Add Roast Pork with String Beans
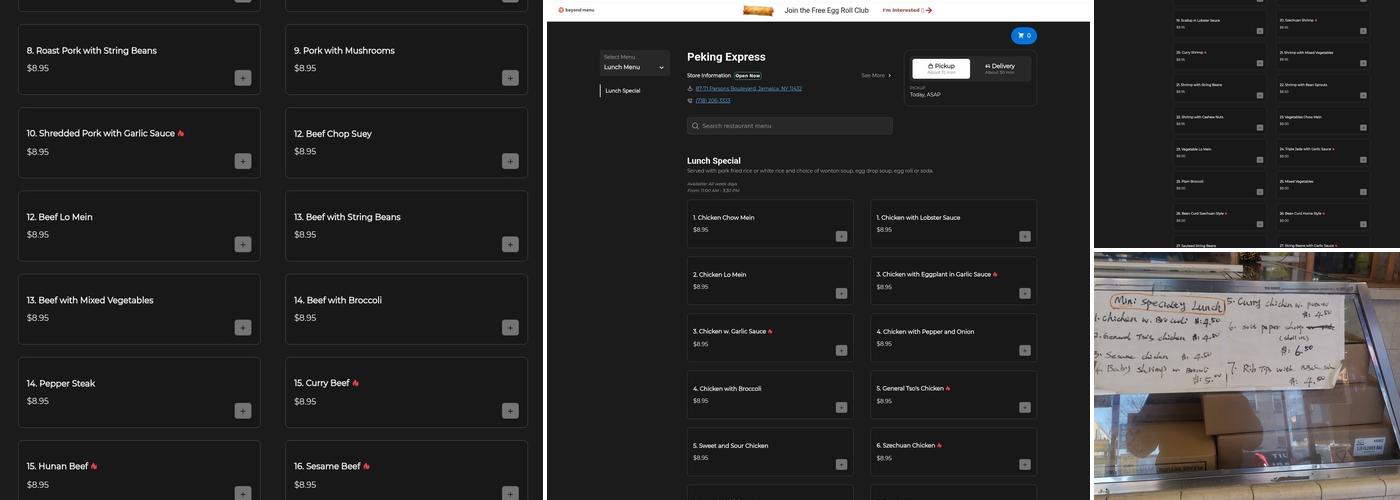Screen dimensions: 1400x500 coord(243,78)
